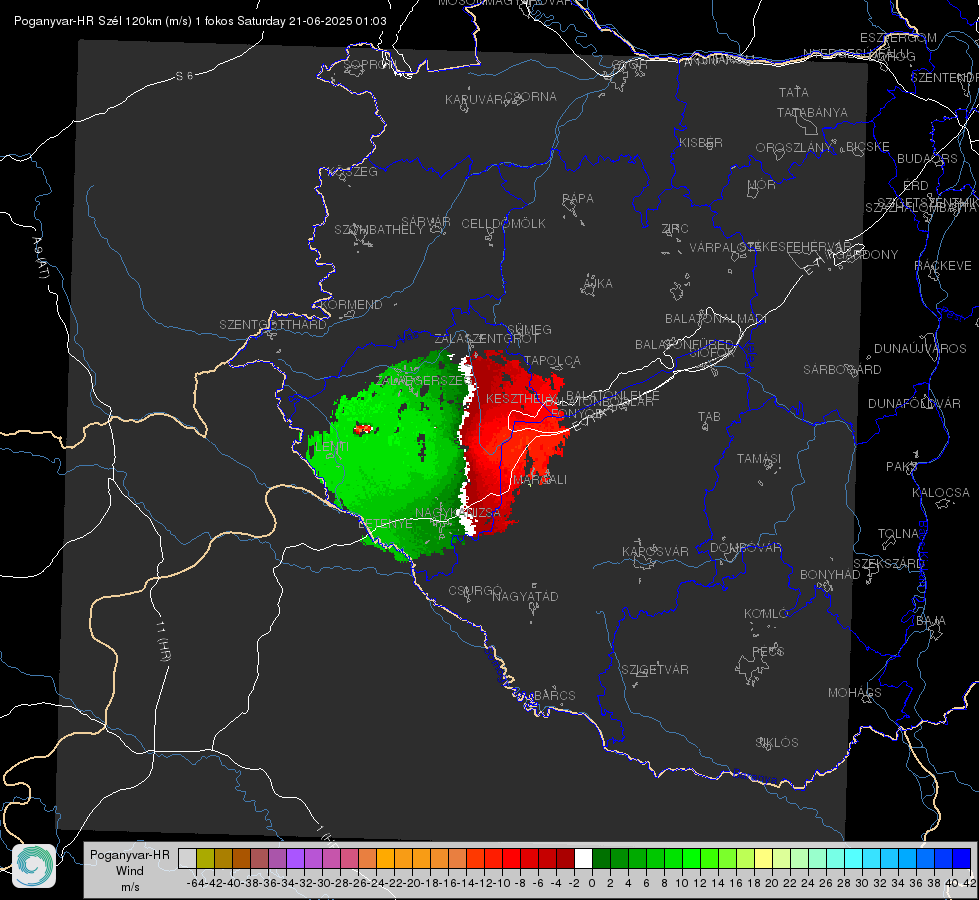The height and width of the screenshot is (900, 979).
Task: Click the BONYHÁD city label
Action: coord(830,575)
